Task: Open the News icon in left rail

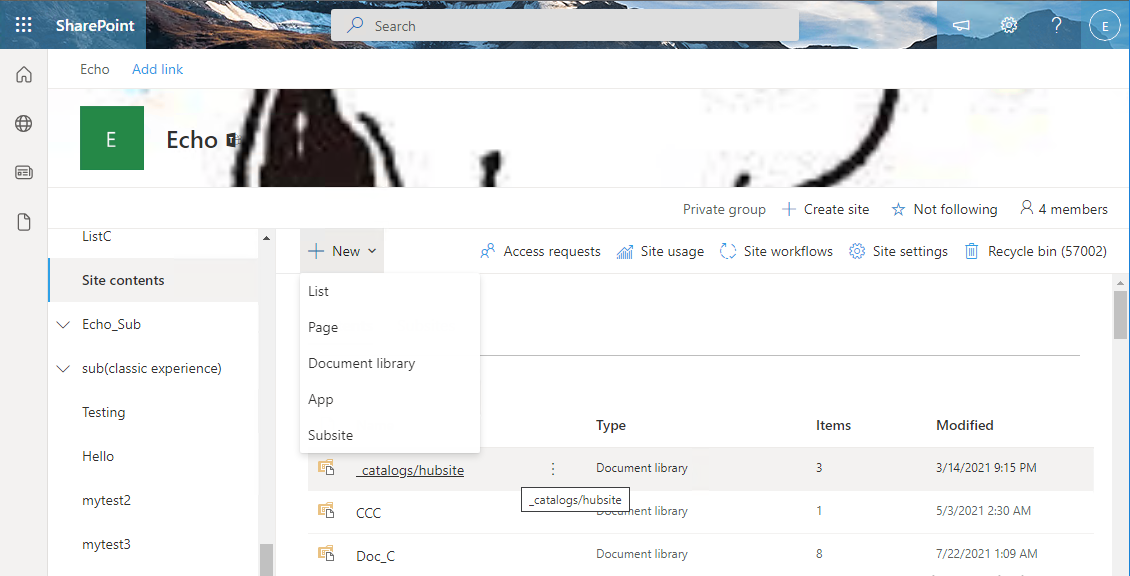Action: click(24, 173)
